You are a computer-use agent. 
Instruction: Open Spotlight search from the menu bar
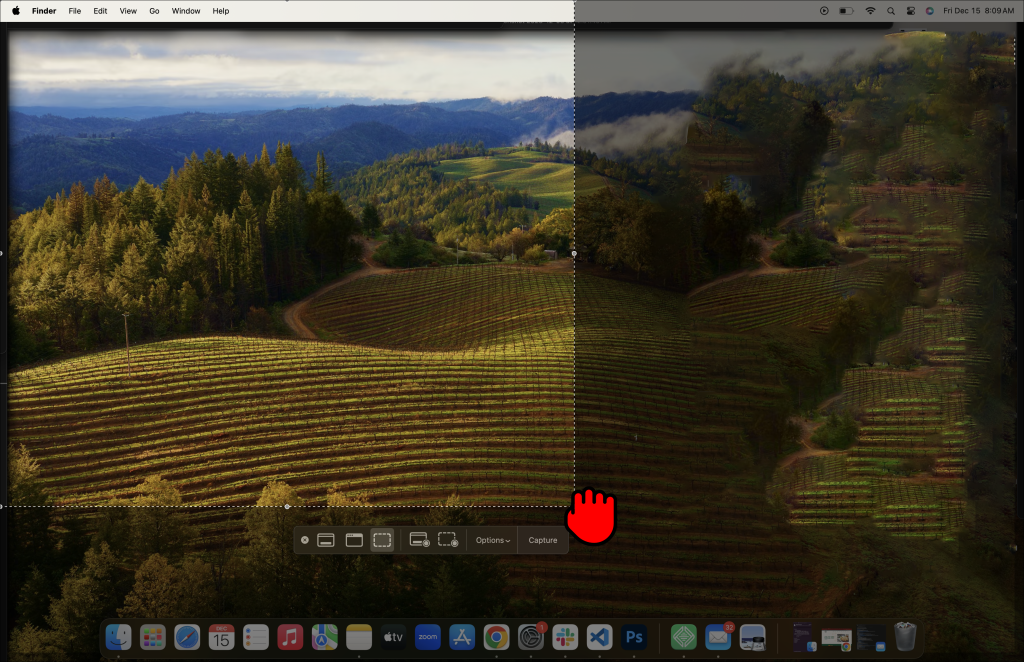click(x=893, y=11)
